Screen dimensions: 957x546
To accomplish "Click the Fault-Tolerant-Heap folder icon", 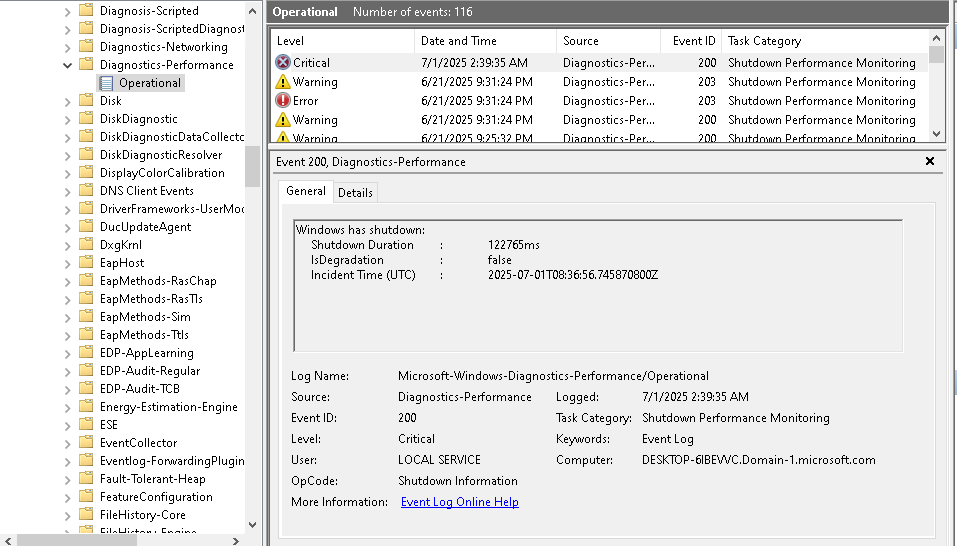I will click(x=86, y=478).
